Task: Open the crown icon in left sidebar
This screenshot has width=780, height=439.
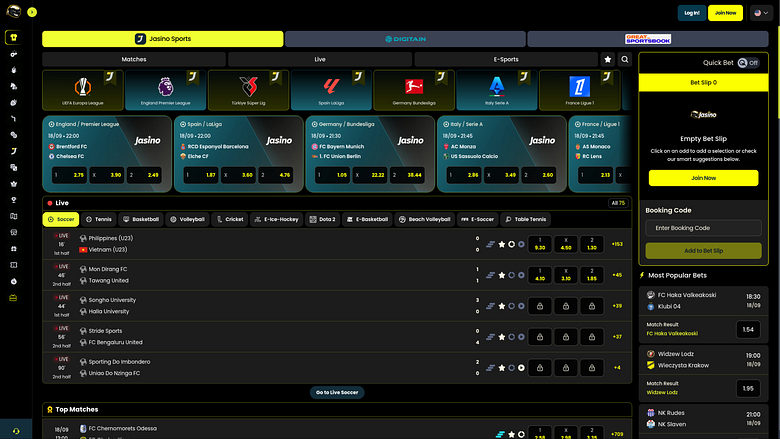Action: pos(13,183)
